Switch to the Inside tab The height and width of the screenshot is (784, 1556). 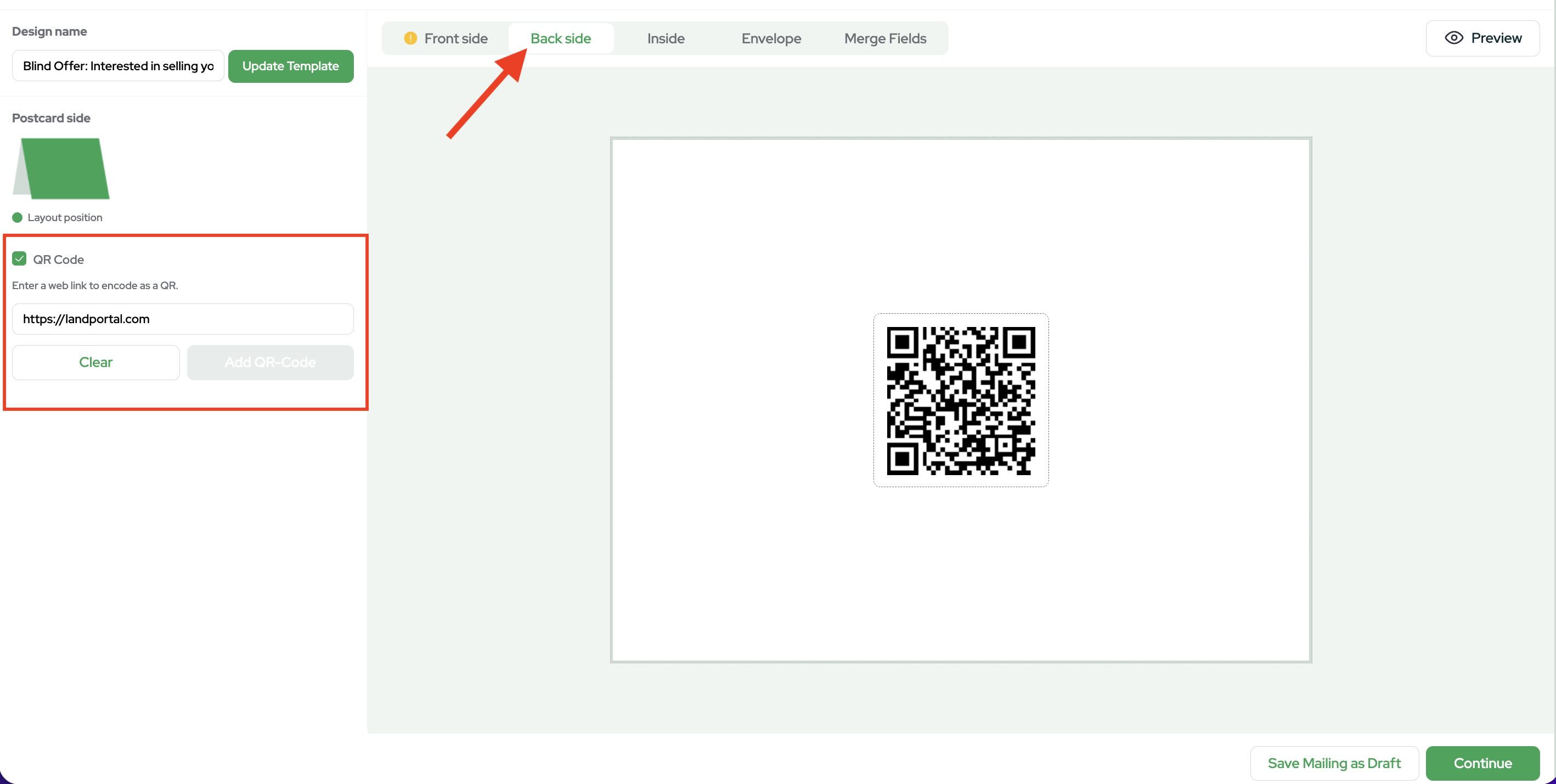pyautogui.click(x=666, y=38)
